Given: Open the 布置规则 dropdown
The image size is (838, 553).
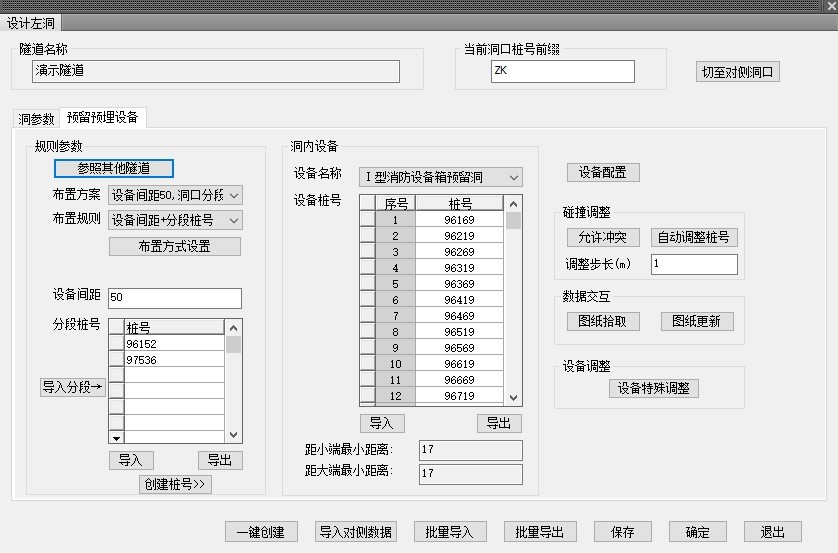Looking at the screenshot, I should click(x=175, y=220).
